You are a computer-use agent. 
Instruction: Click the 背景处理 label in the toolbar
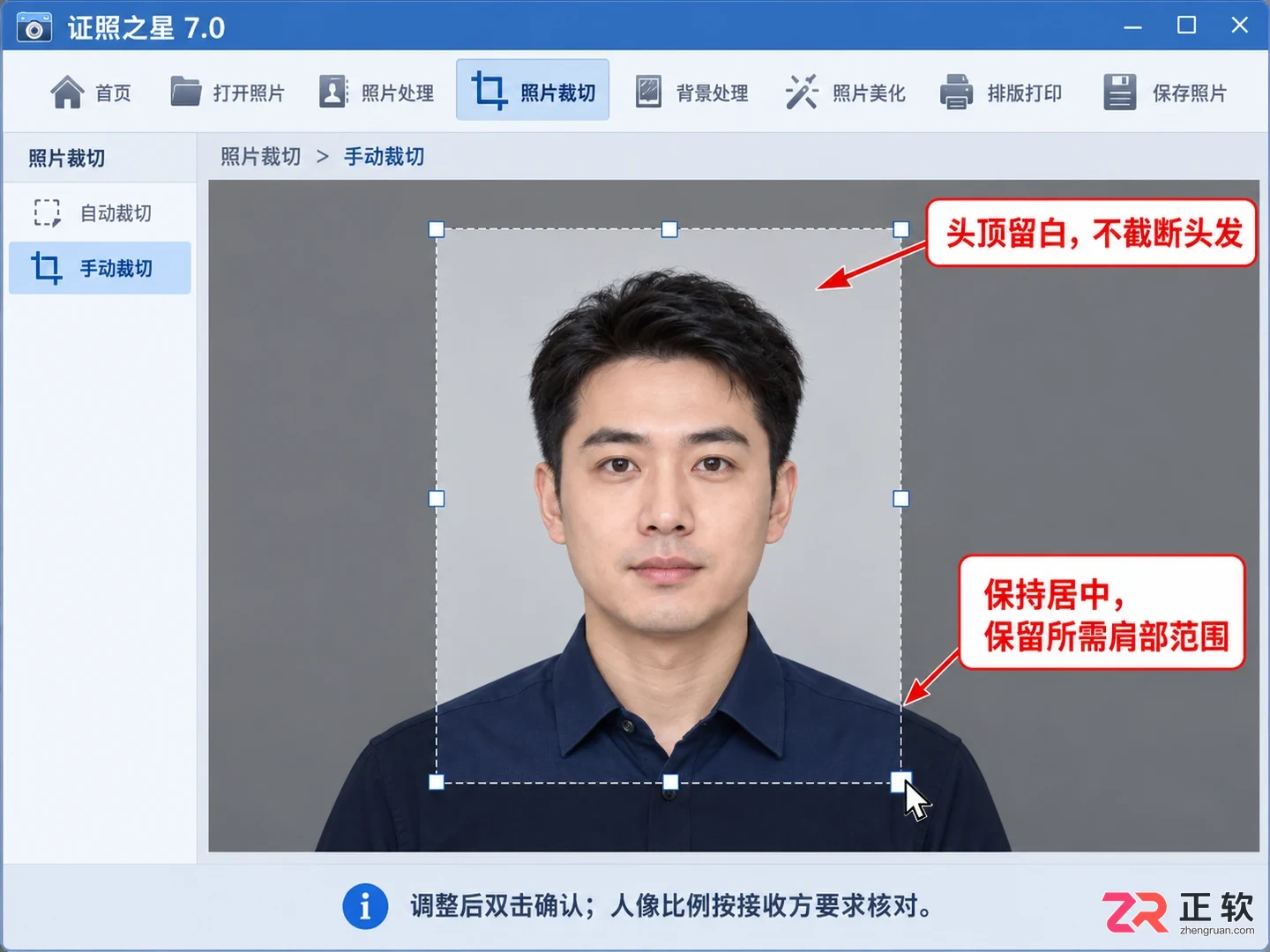tap(713, 93)
